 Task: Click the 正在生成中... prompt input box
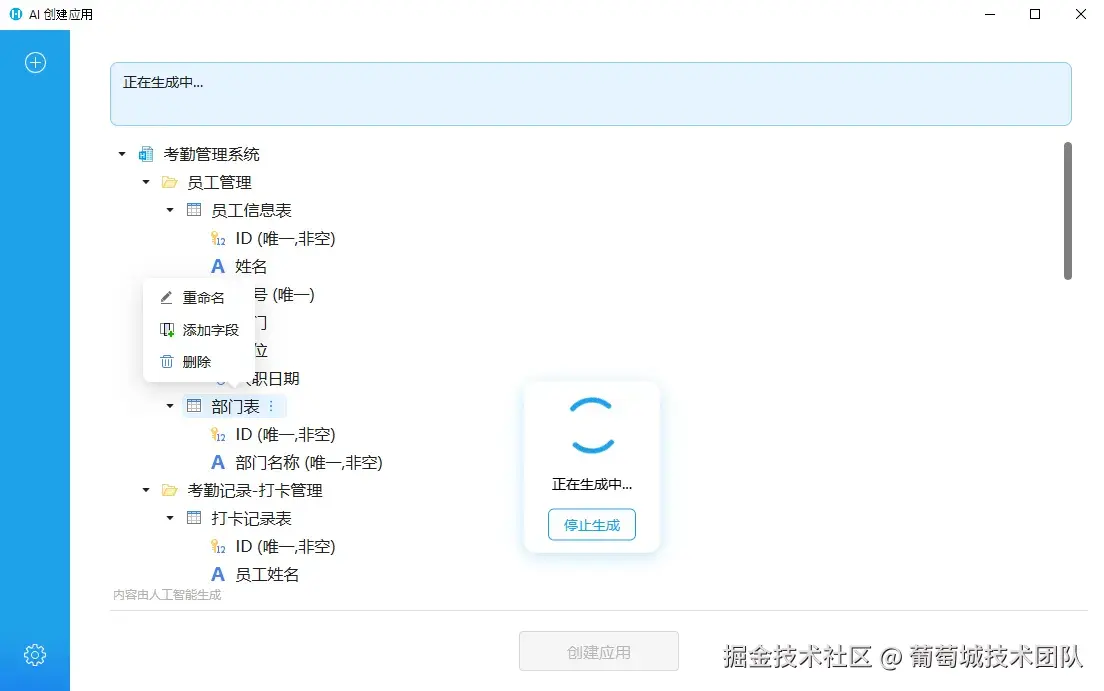tap(590, 94)
